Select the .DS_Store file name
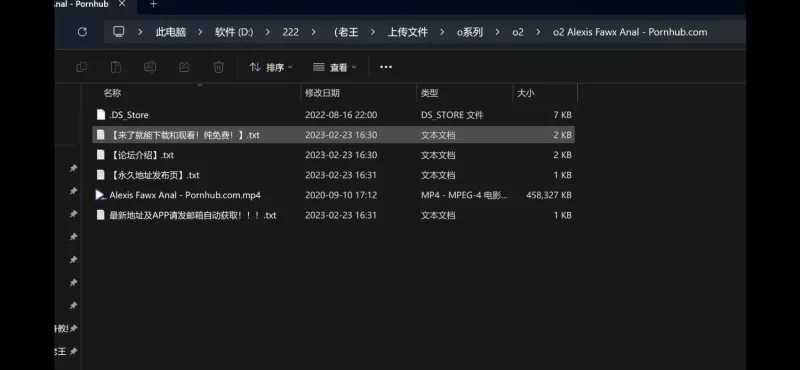The height and width of the screenshot is (370, 800). (x=129, y=115)
